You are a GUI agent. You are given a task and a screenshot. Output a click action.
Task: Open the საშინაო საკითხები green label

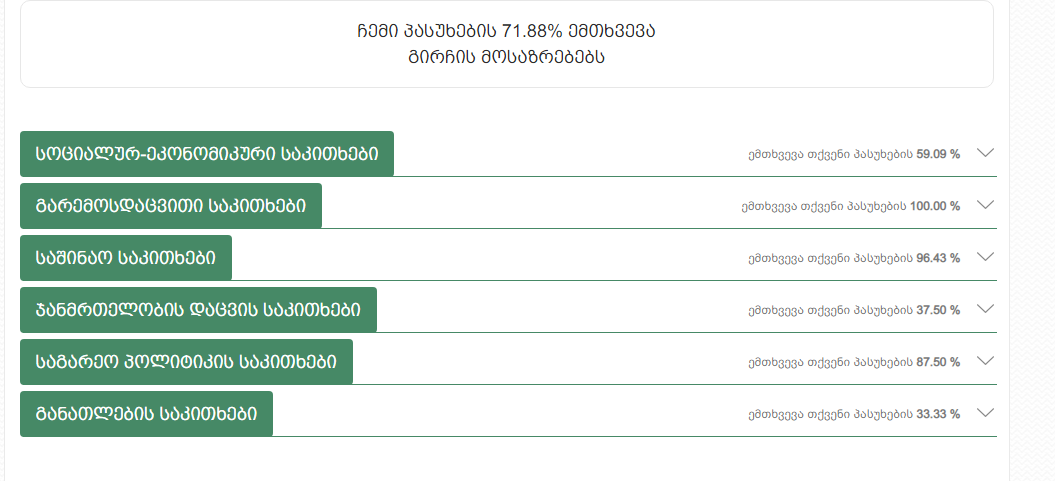point(126,258)
